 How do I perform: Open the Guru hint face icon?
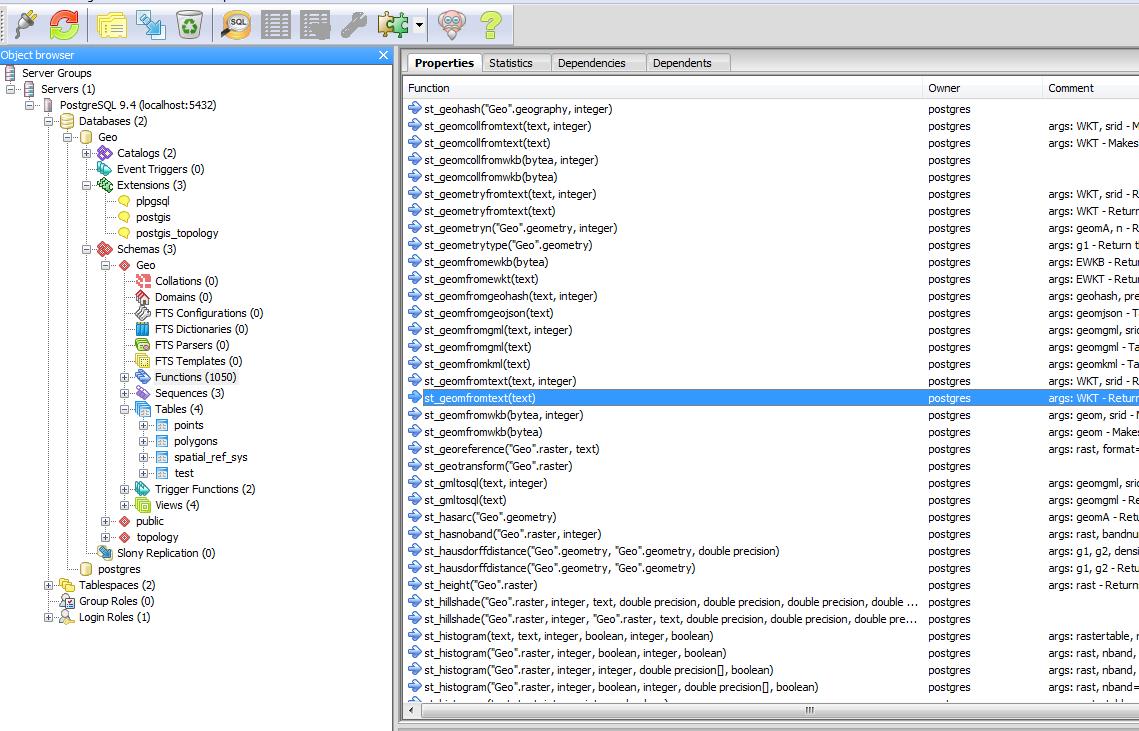coord(453,24)
